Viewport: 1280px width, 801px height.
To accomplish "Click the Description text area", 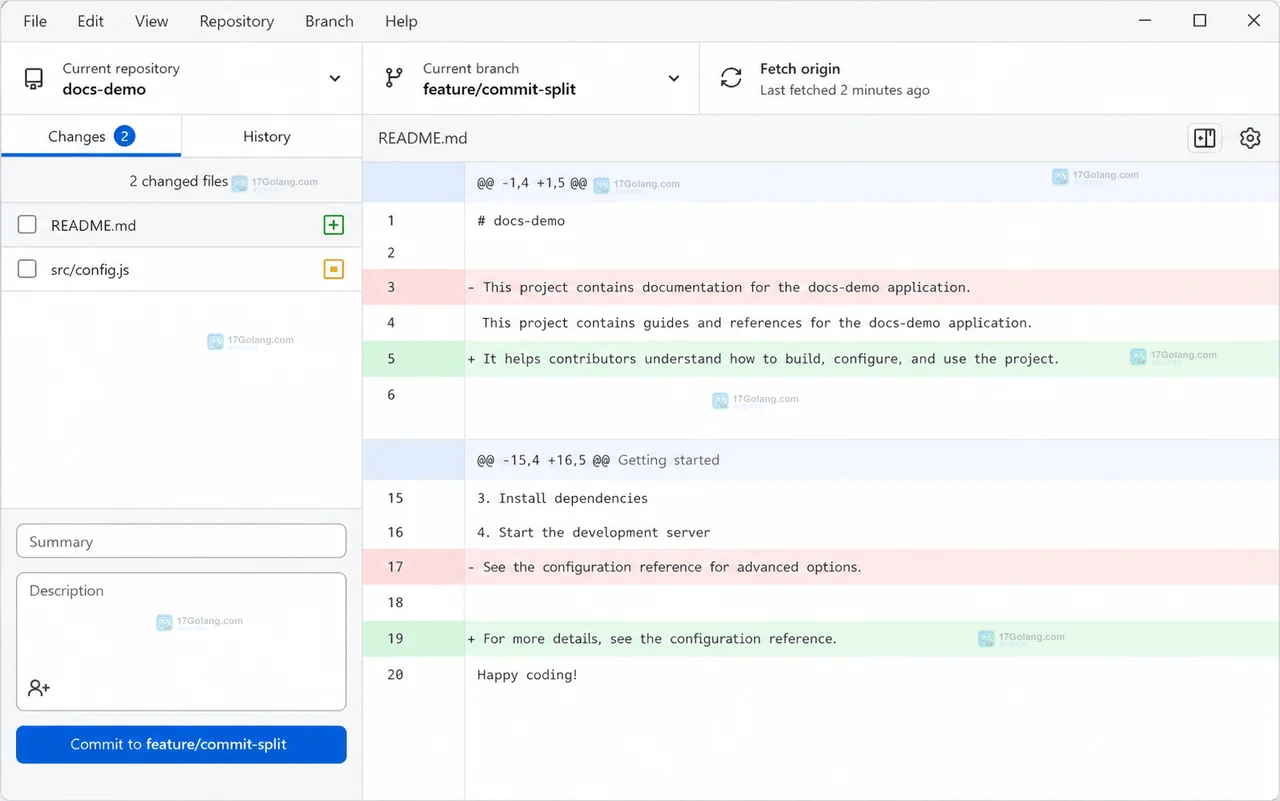I will (181, 641).
